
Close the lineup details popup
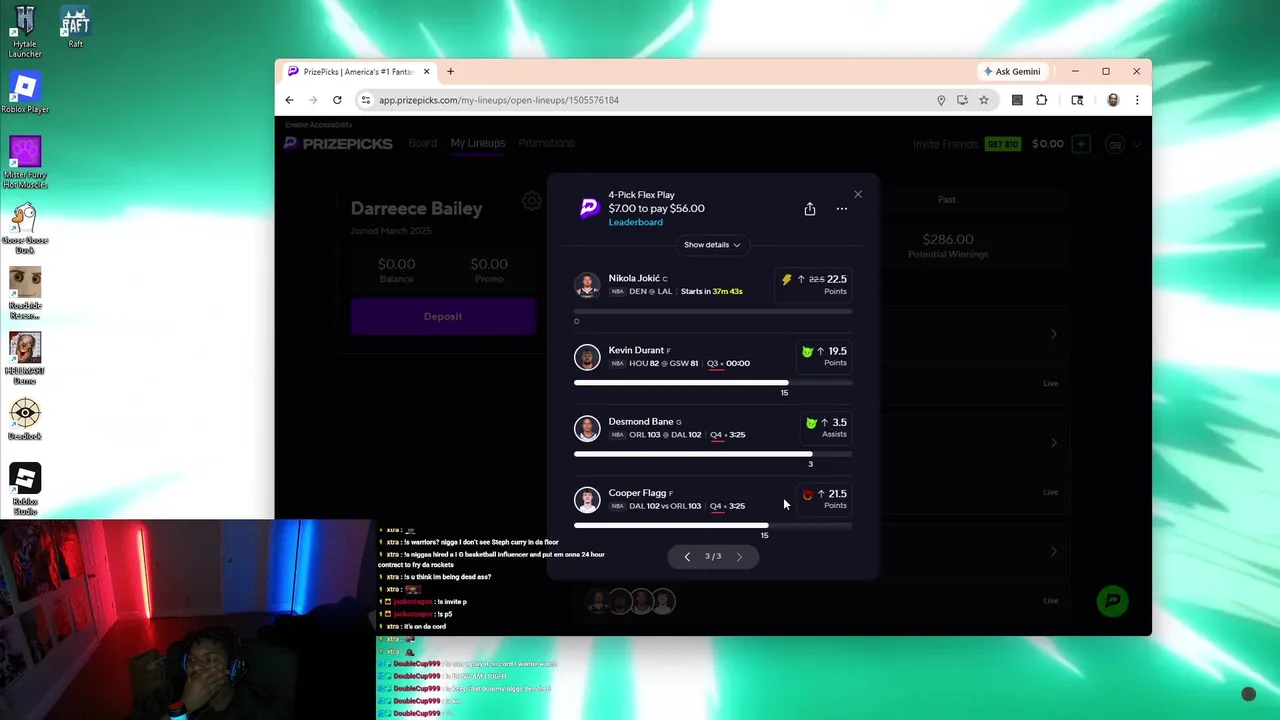point(857,194)
